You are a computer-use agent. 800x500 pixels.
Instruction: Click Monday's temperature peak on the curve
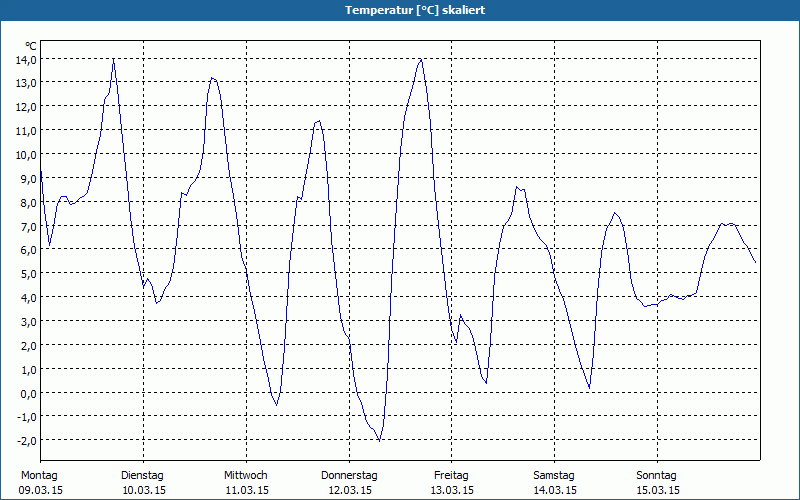113,60
